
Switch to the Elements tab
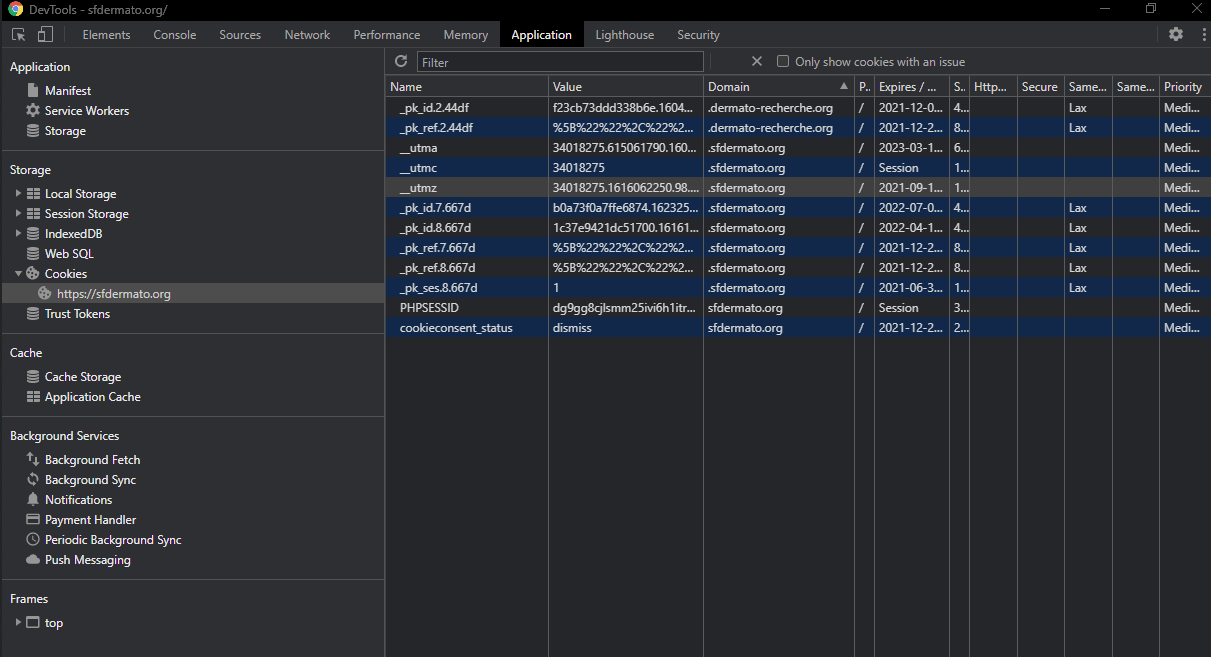pyautogui.click(x=106, y=34)
